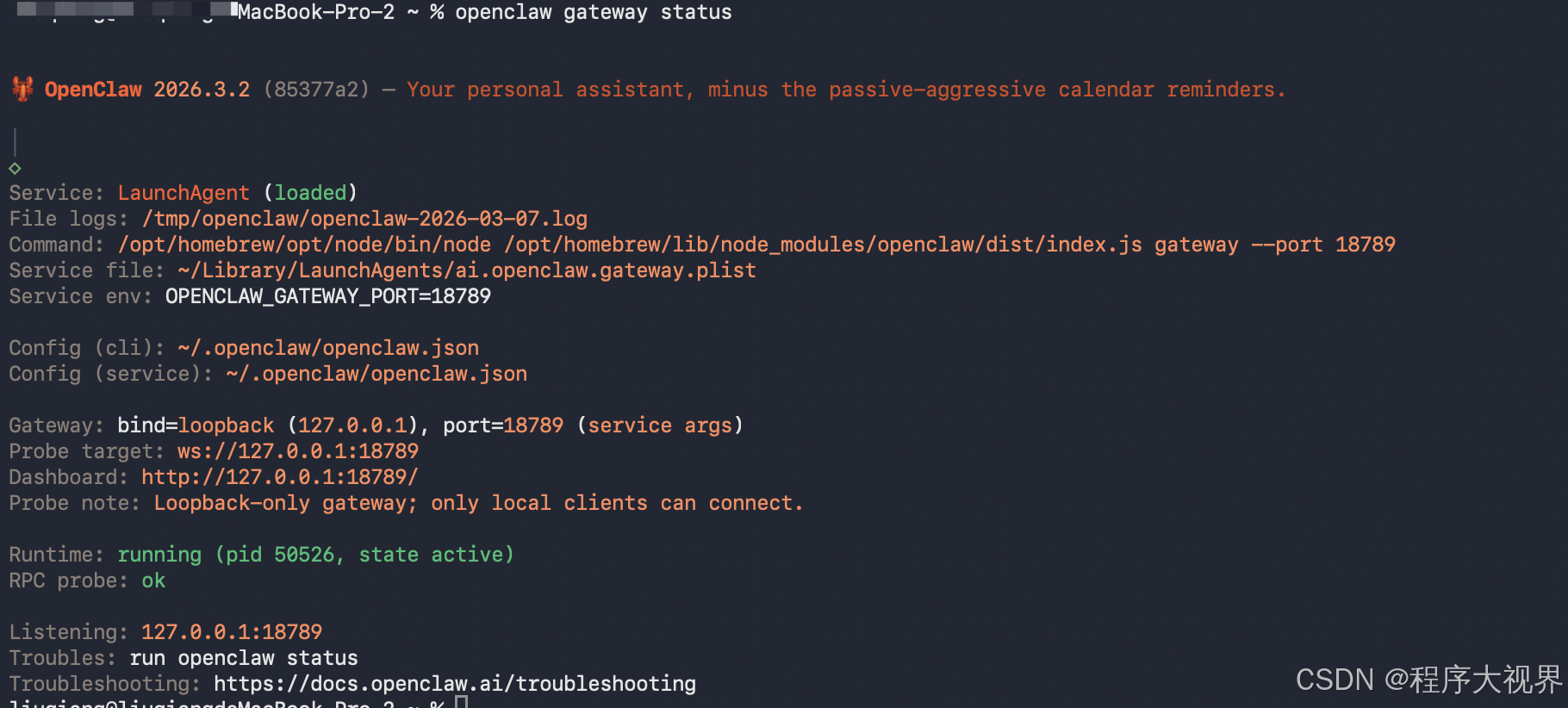
Task: Click the Listening address 127.0.0.1:18789
Action: (x=232, y=632)
